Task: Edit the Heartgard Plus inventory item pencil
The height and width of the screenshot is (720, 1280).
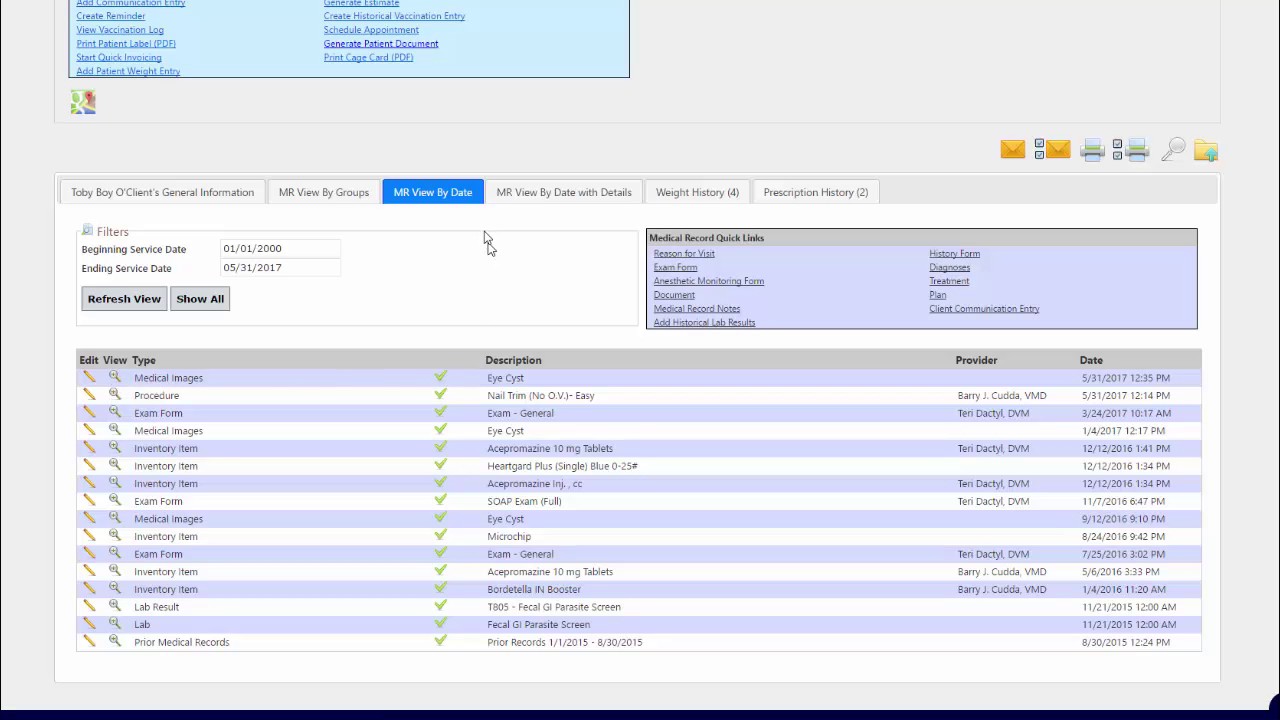Action: point(89,465)
